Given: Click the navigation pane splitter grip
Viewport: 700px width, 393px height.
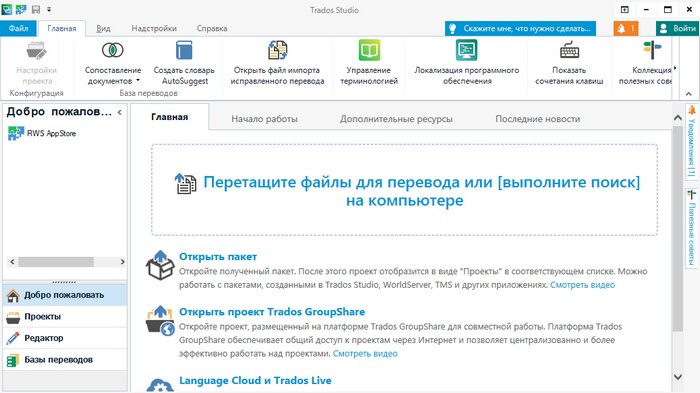Looking at the screenshot, I should [64, 282].
